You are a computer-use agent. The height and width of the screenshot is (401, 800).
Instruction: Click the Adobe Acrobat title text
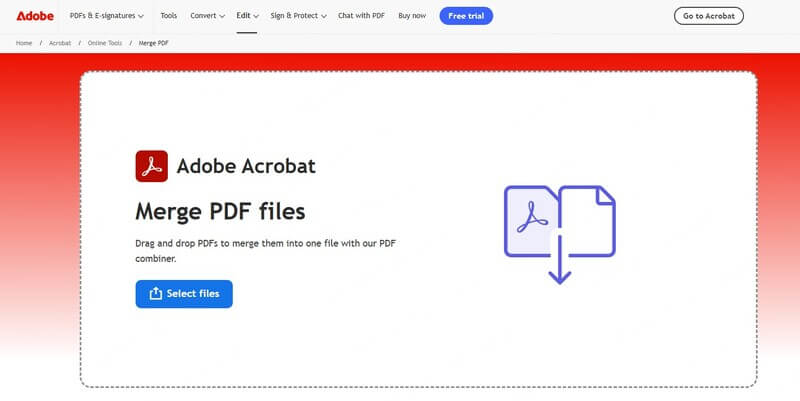(x=246, y=166)
